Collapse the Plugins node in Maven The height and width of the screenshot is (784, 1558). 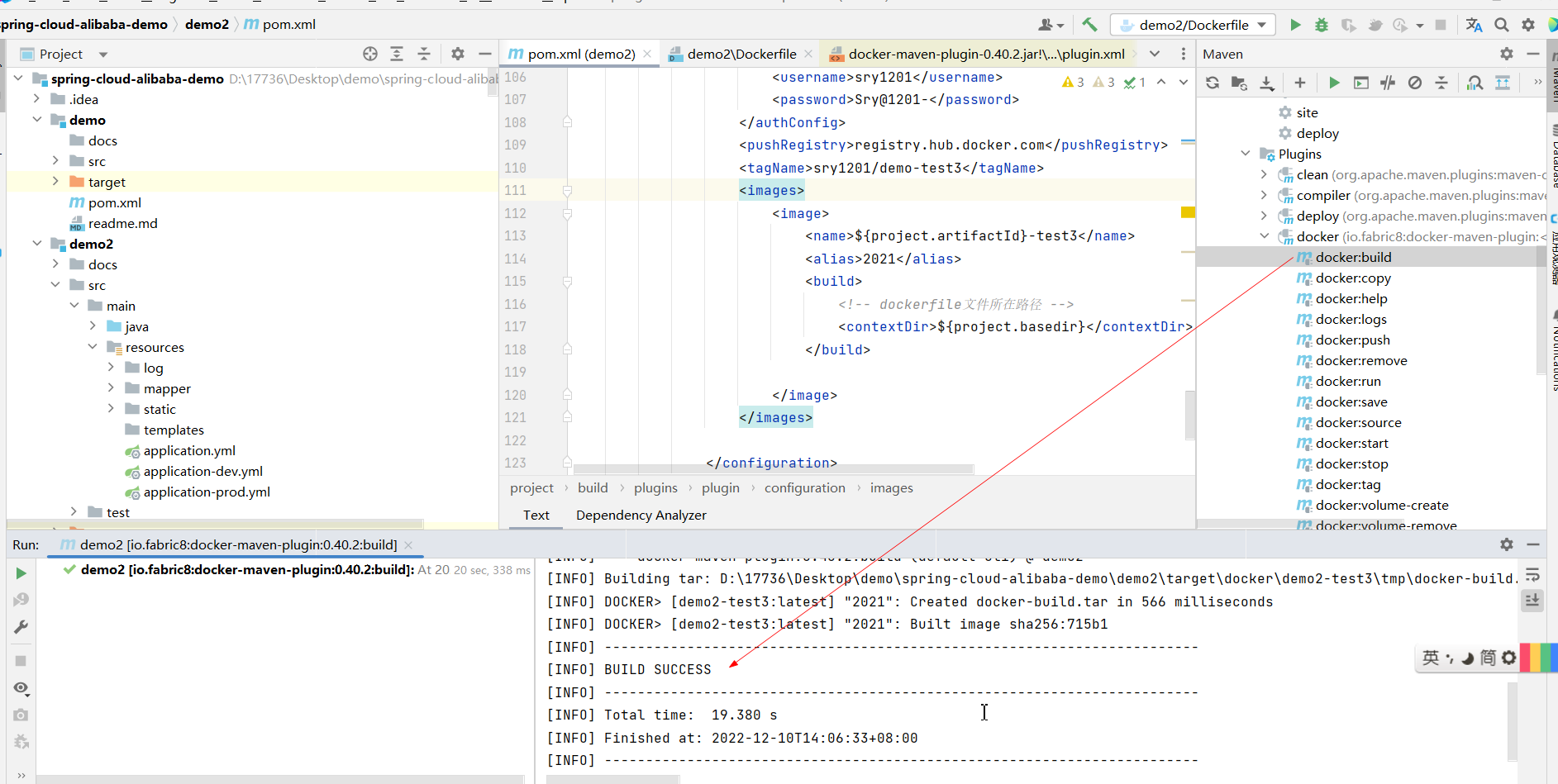(1246, 154)
